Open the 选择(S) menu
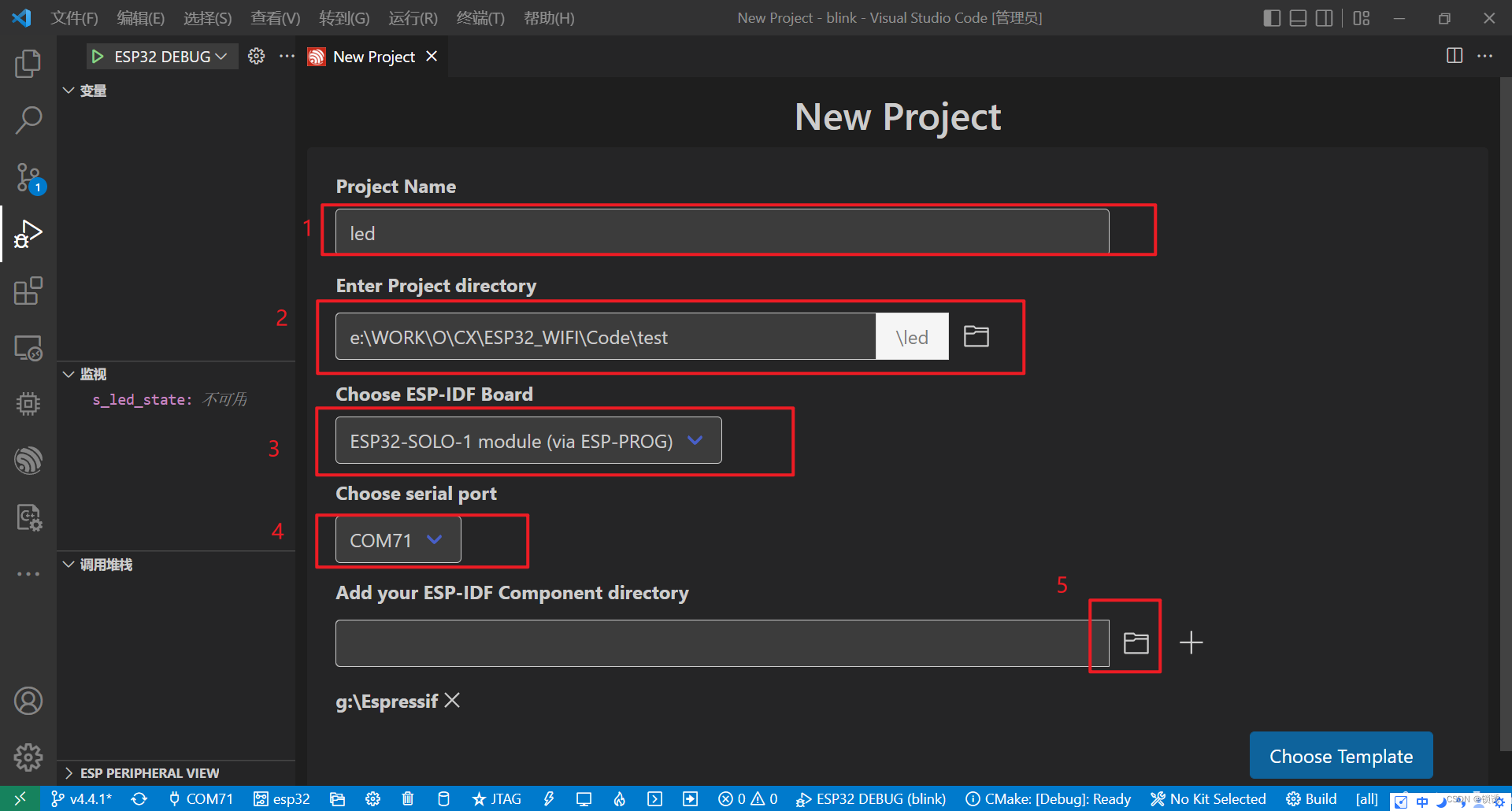The height and width of the screenshot is (811, 1512). 208,18
